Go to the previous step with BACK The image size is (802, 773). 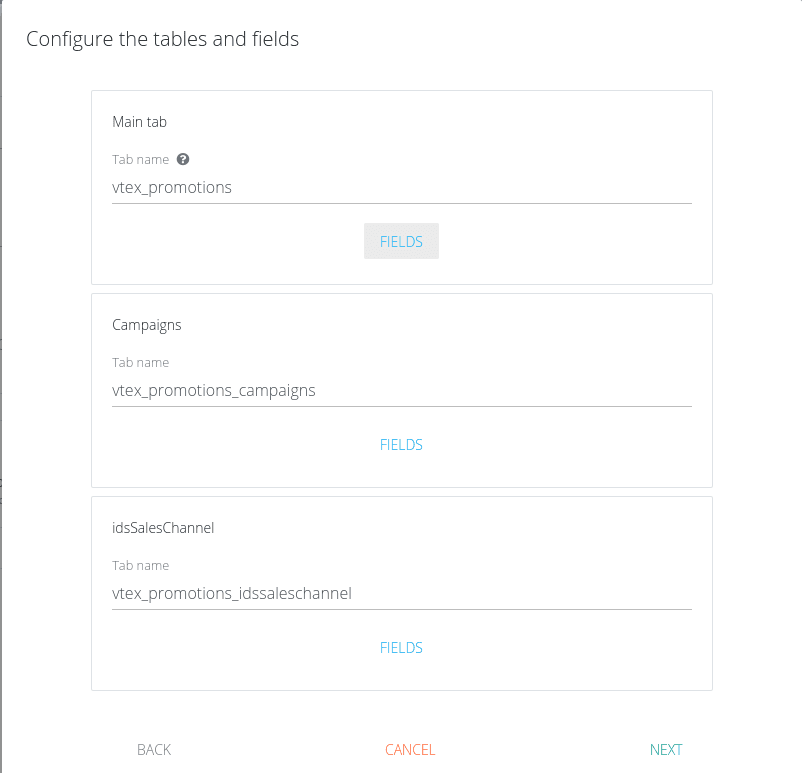click(x=154, y=750)
